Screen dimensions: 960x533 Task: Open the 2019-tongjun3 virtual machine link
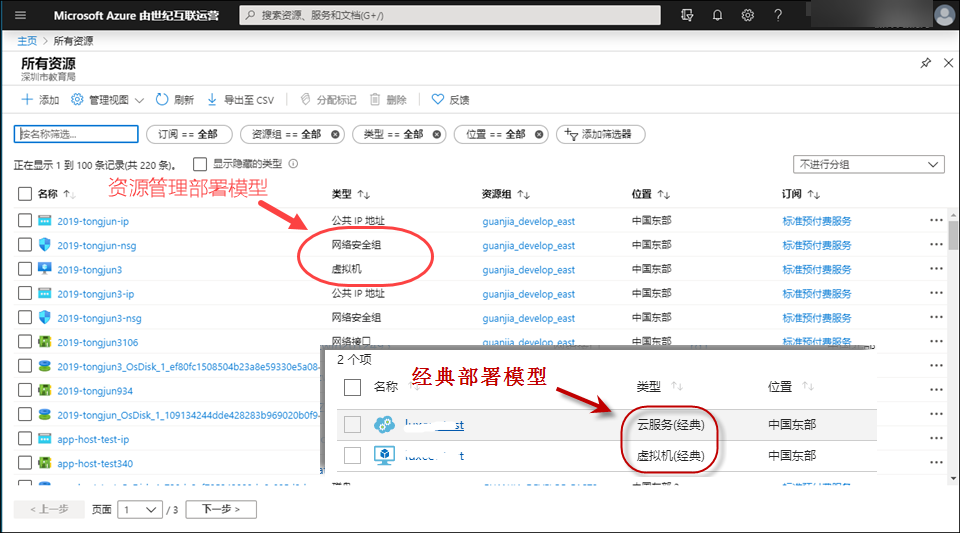(90, 270)
